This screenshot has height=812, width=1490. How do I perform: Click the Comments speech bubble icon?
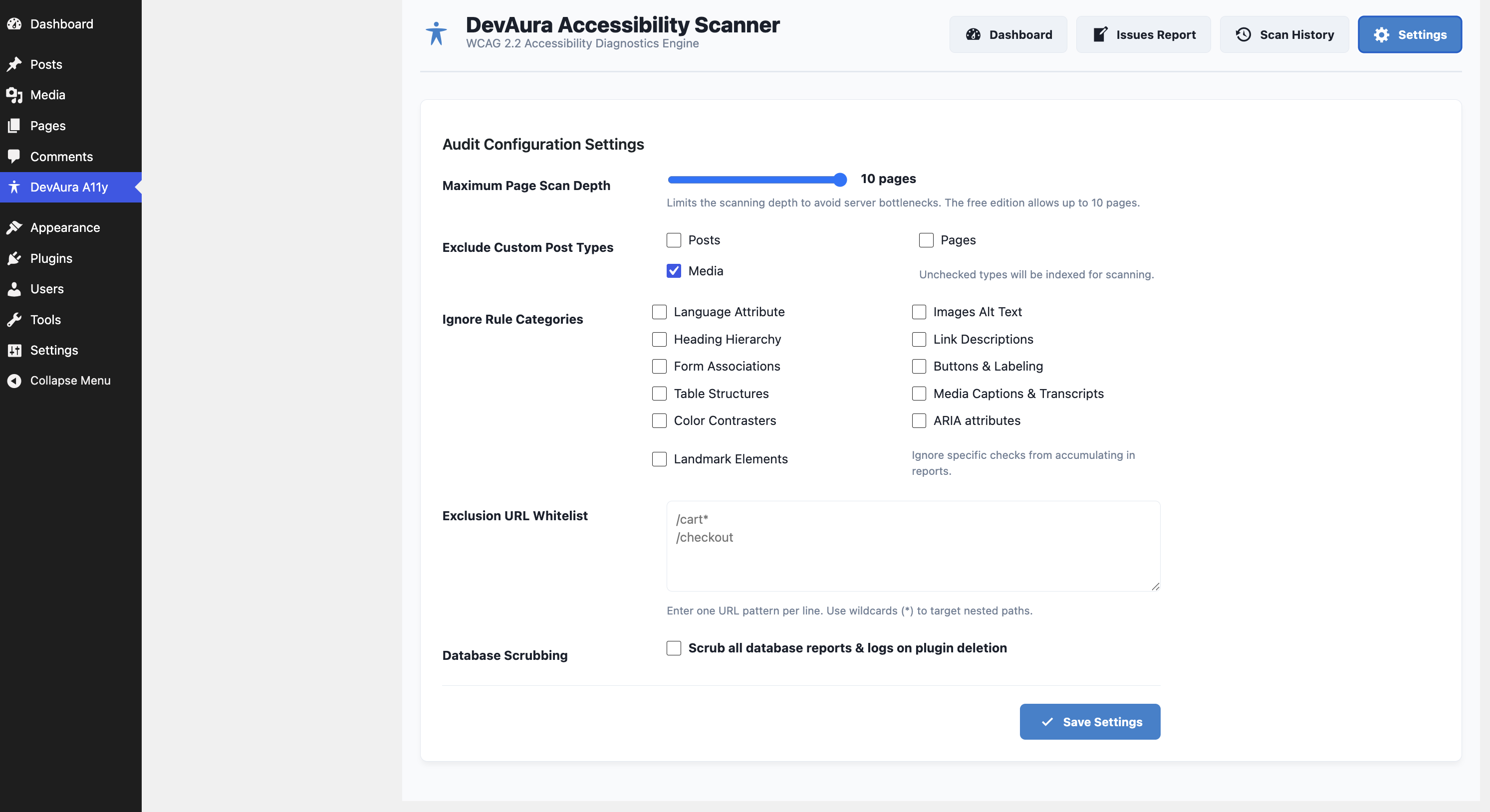(x=14, y=157)
